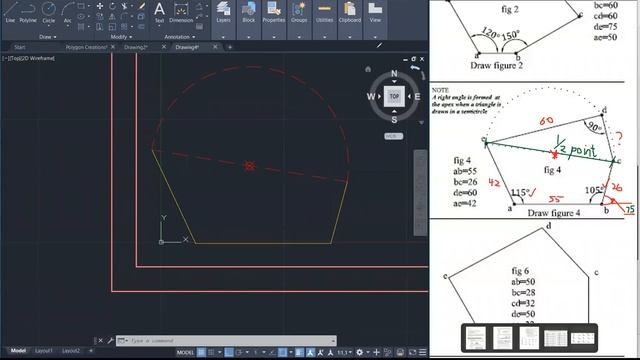The height and width of the screenshot is (360, 640).
Task: Select the first page thumbnail in PDF viewer
Action: tap(476, 338)
